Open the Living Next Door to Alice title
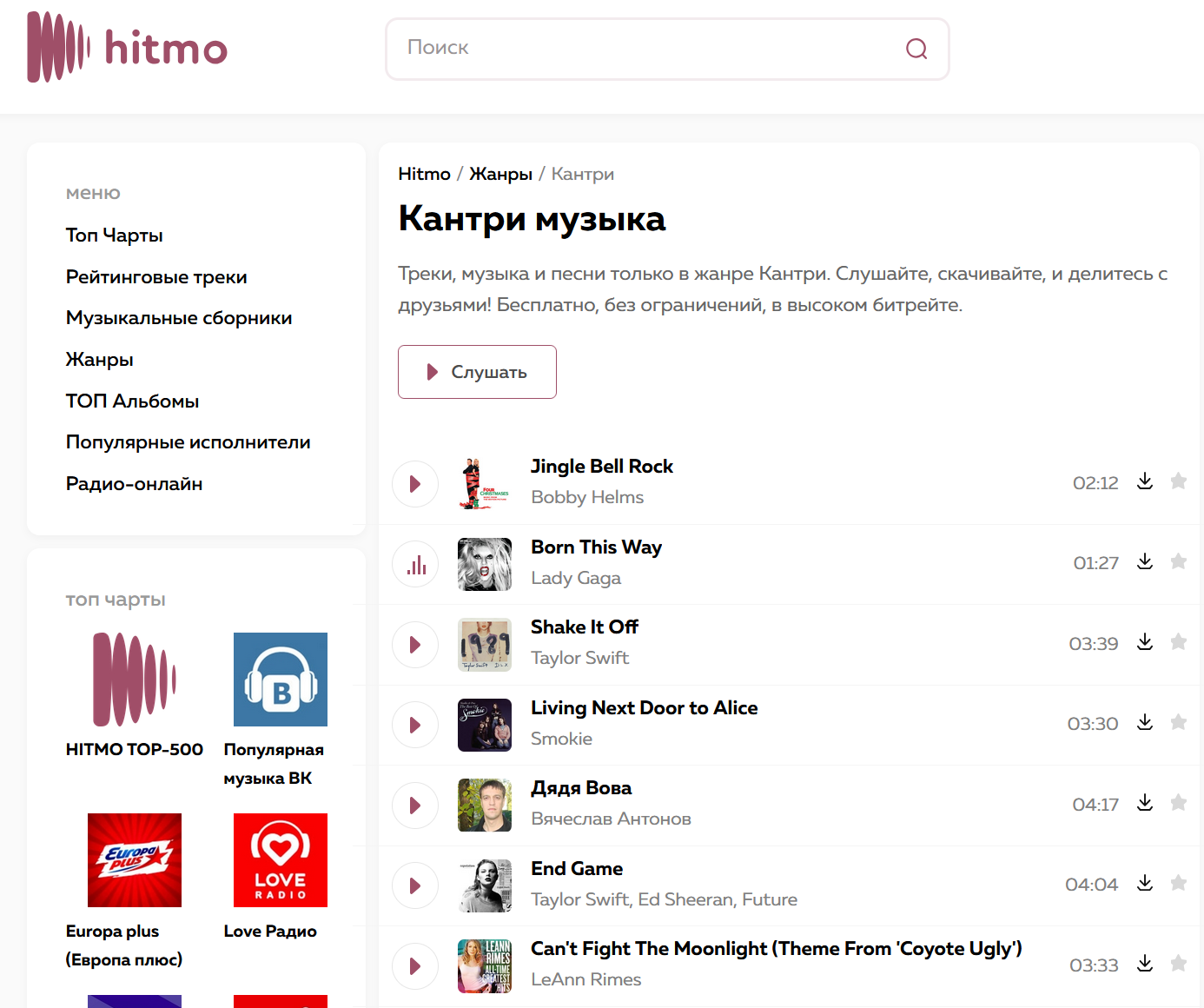1204x1008 pixels. [645, 708]
